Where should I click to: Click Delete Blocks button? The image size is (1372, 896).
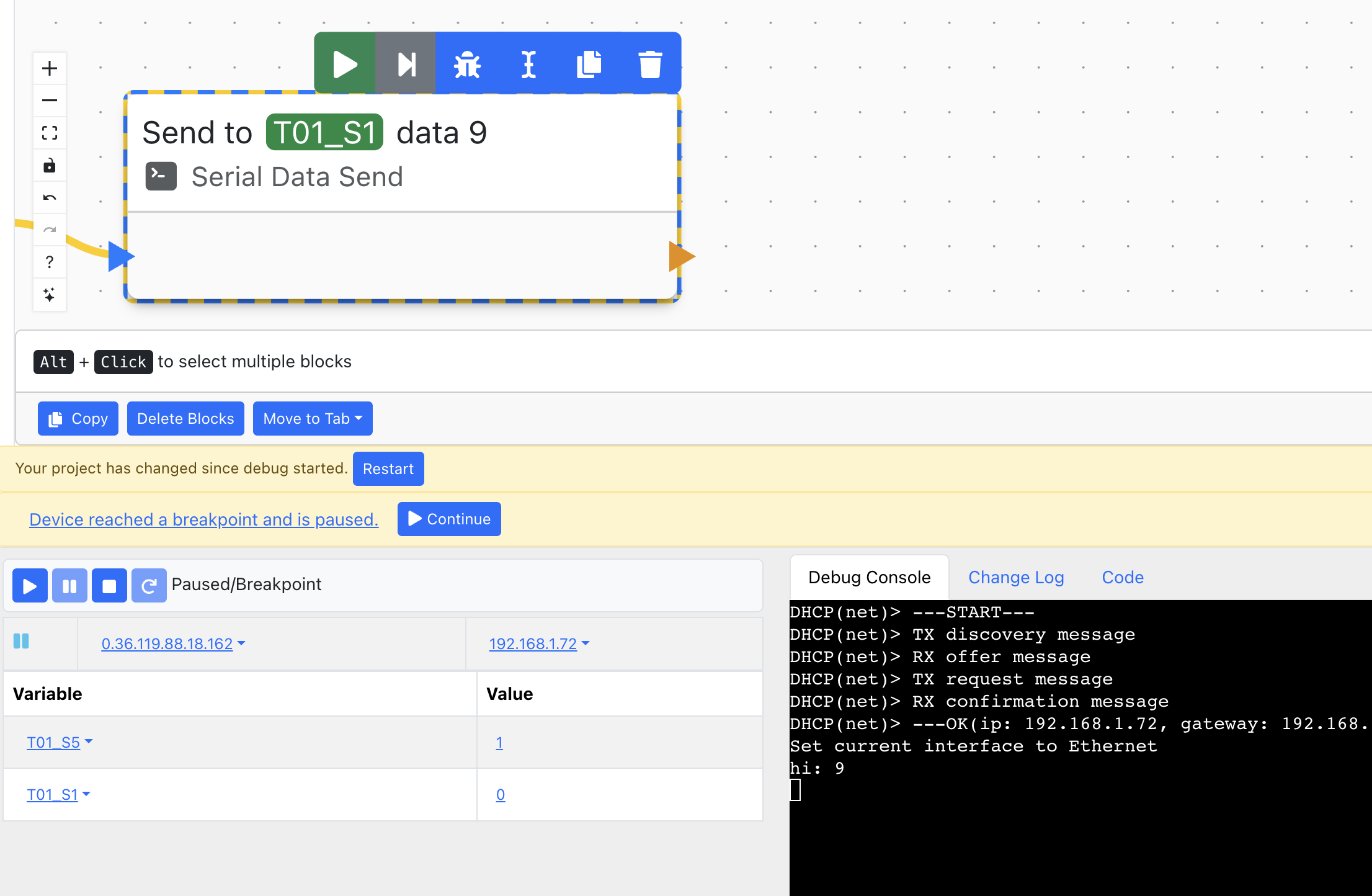(x=185, y=418)
